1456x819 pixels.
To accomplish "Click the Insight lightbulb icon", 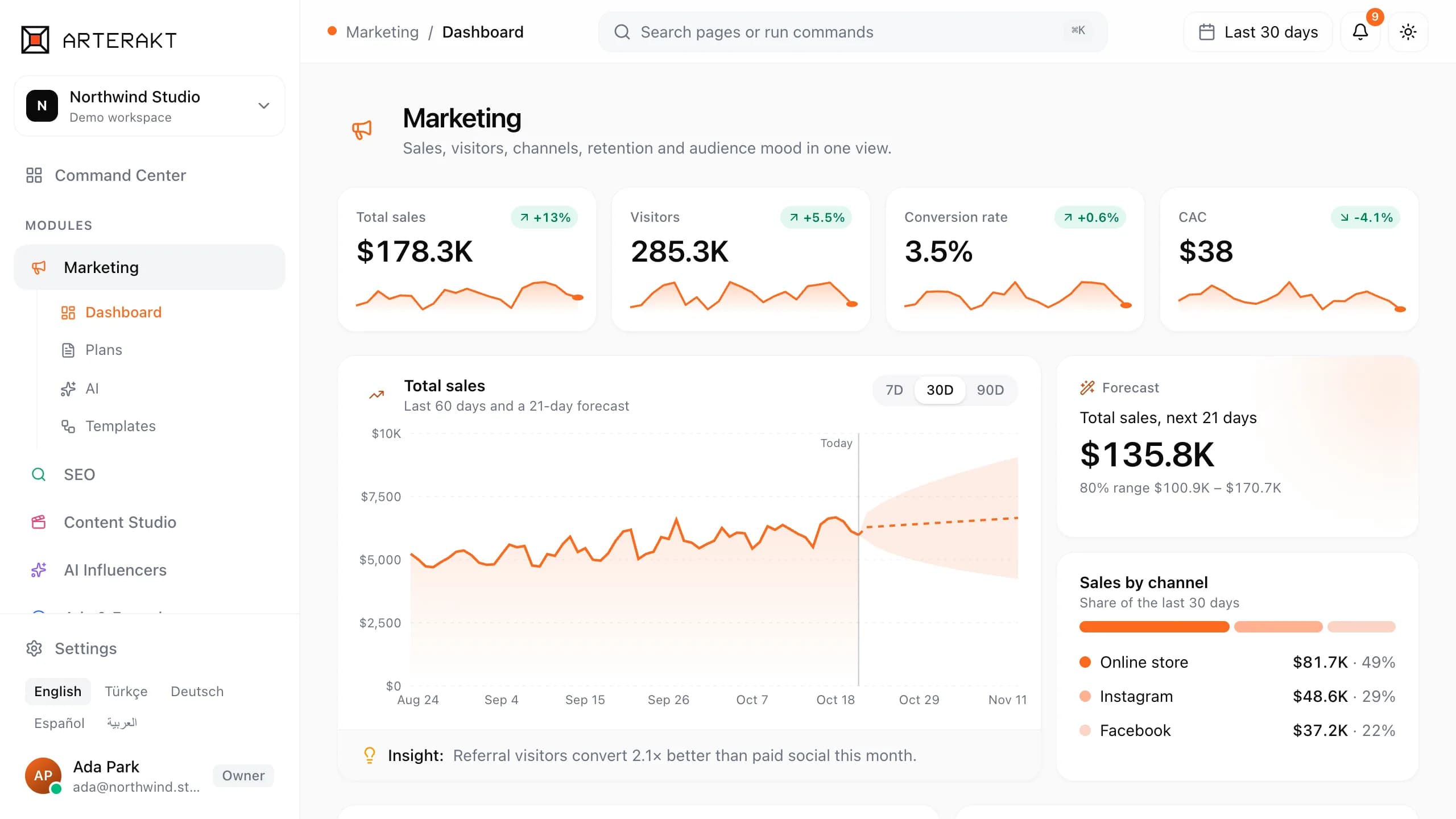I will point(370,755).
